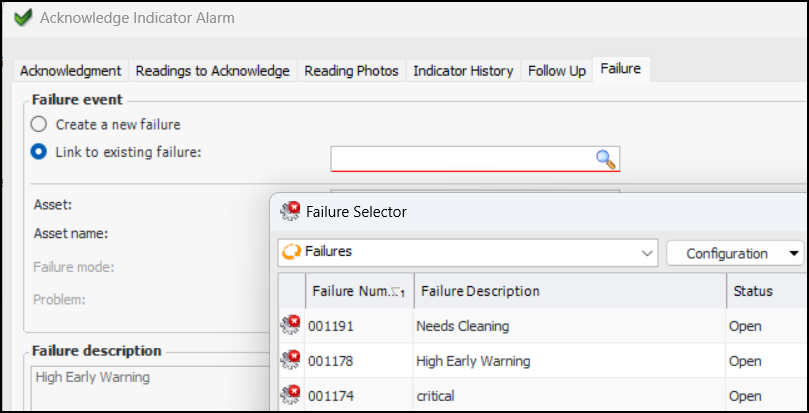Click the orange Failures icon in combo box
Image resolution: width=809 pixels, height=413 pixels.
pos(292,253)
